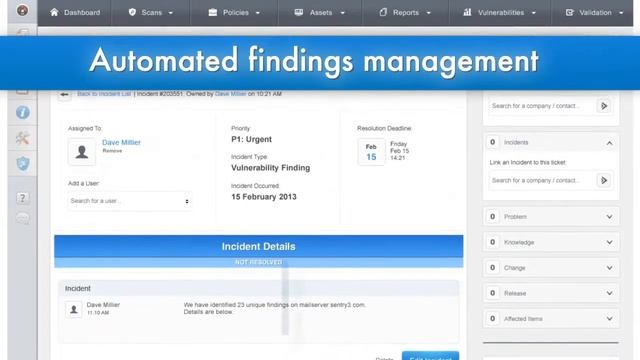
Task: Open Dave Millier owner link in header
Action: [x=231, y=94]
